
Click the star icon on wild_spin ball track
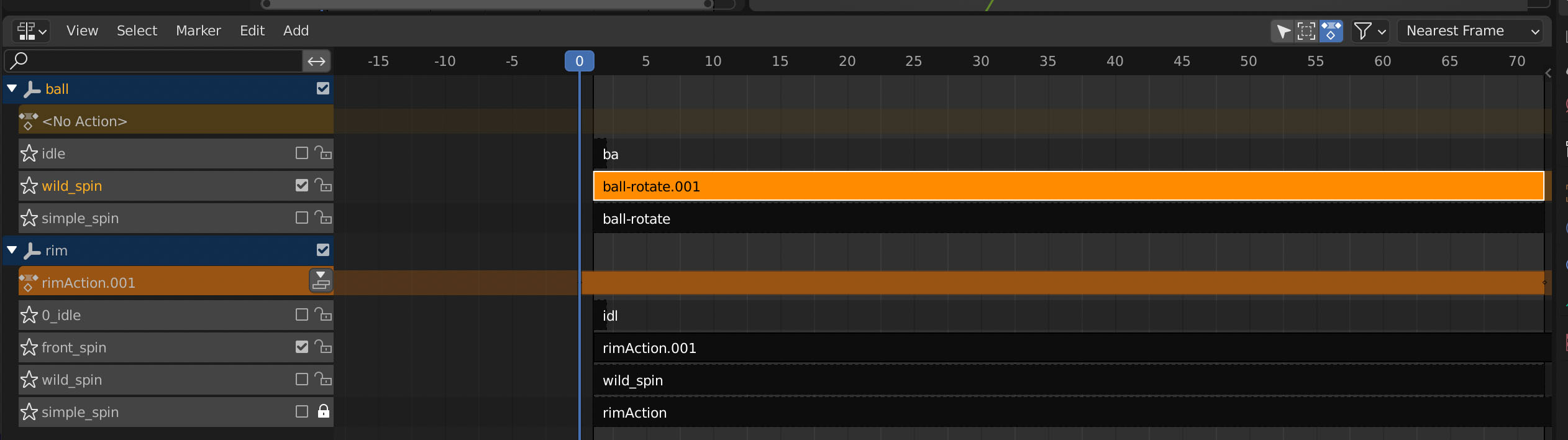29,186
